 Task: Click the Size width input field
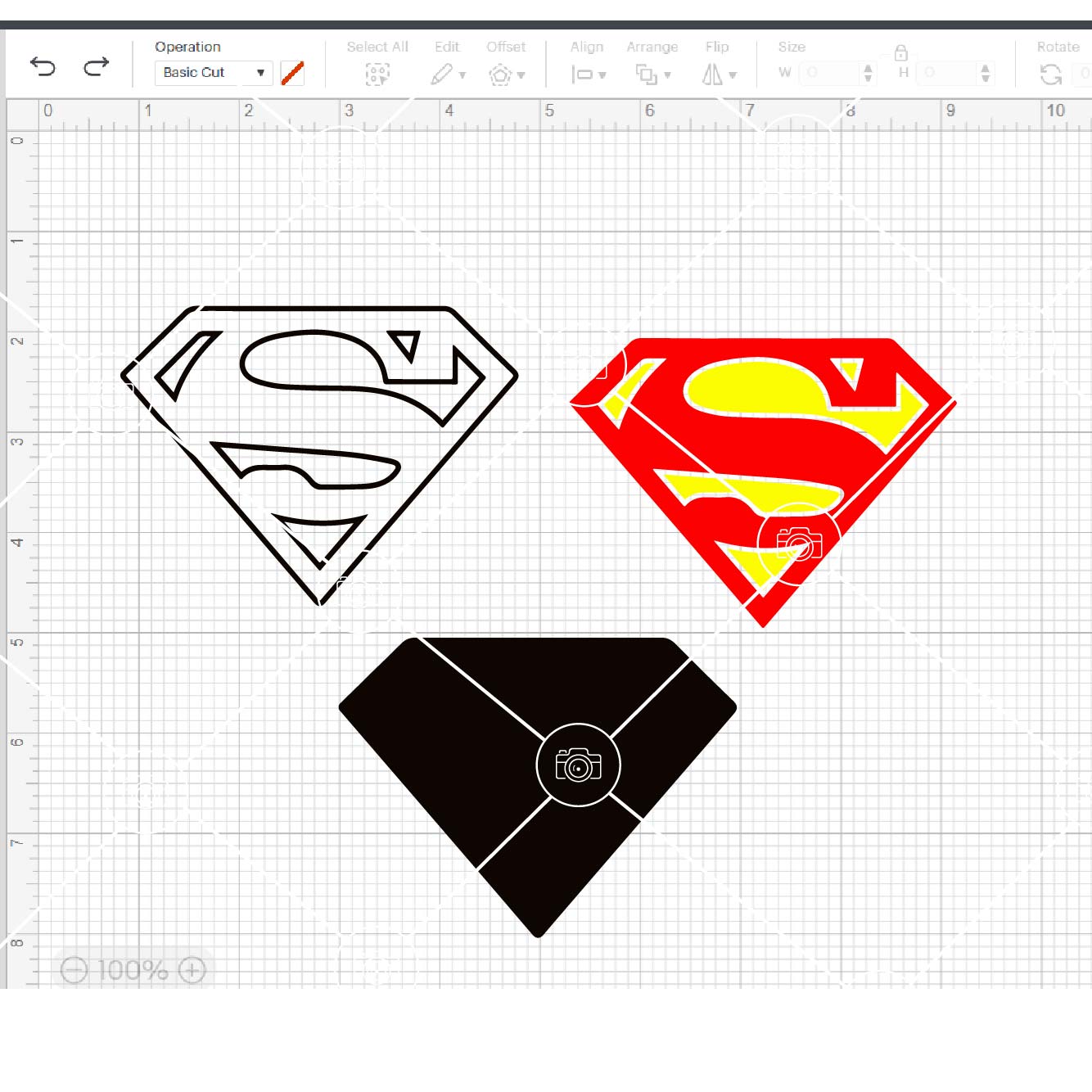coord(830,73)
